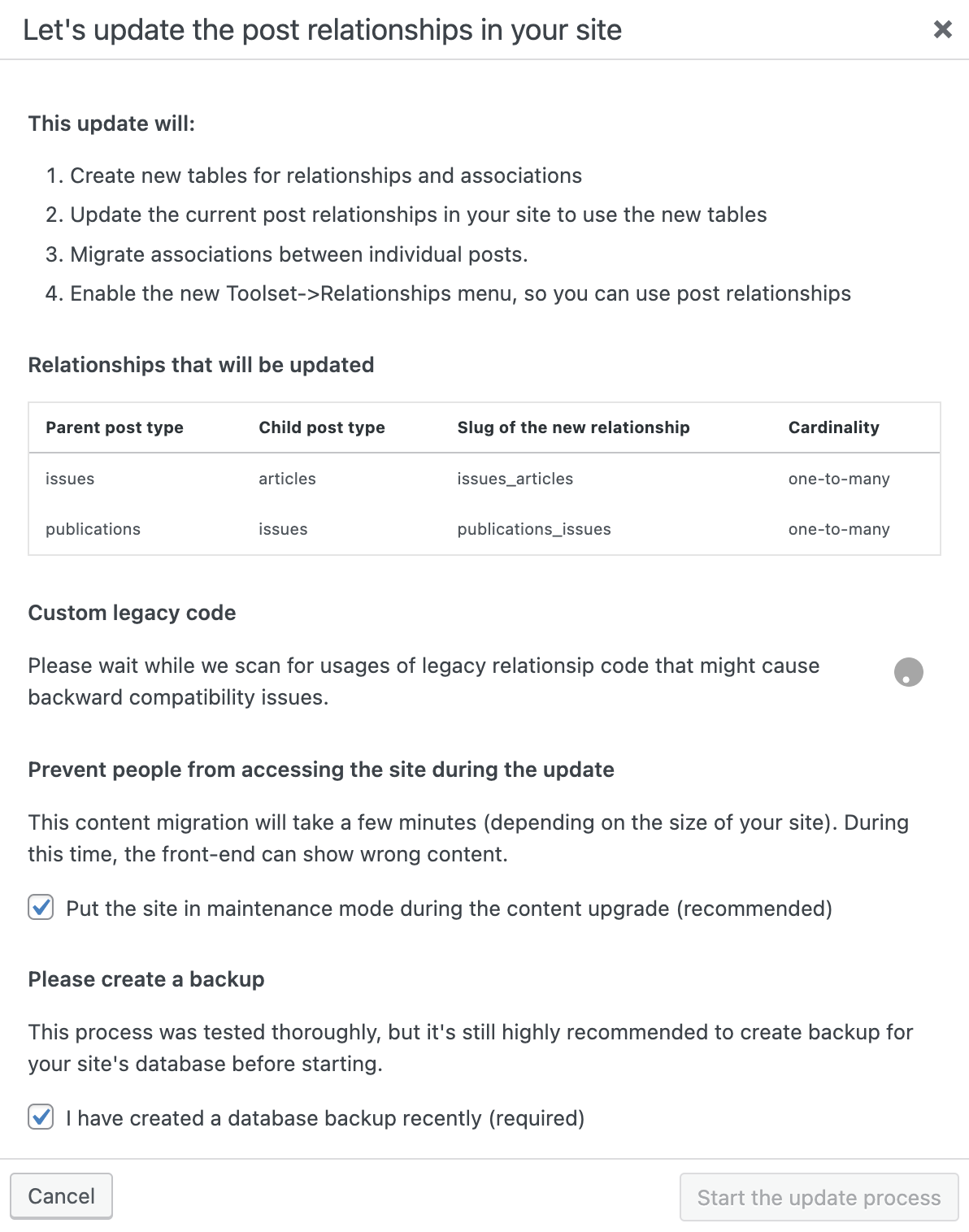Click the legacy code scan spinner
969x1232 pixels.
[x=908, y=672]
